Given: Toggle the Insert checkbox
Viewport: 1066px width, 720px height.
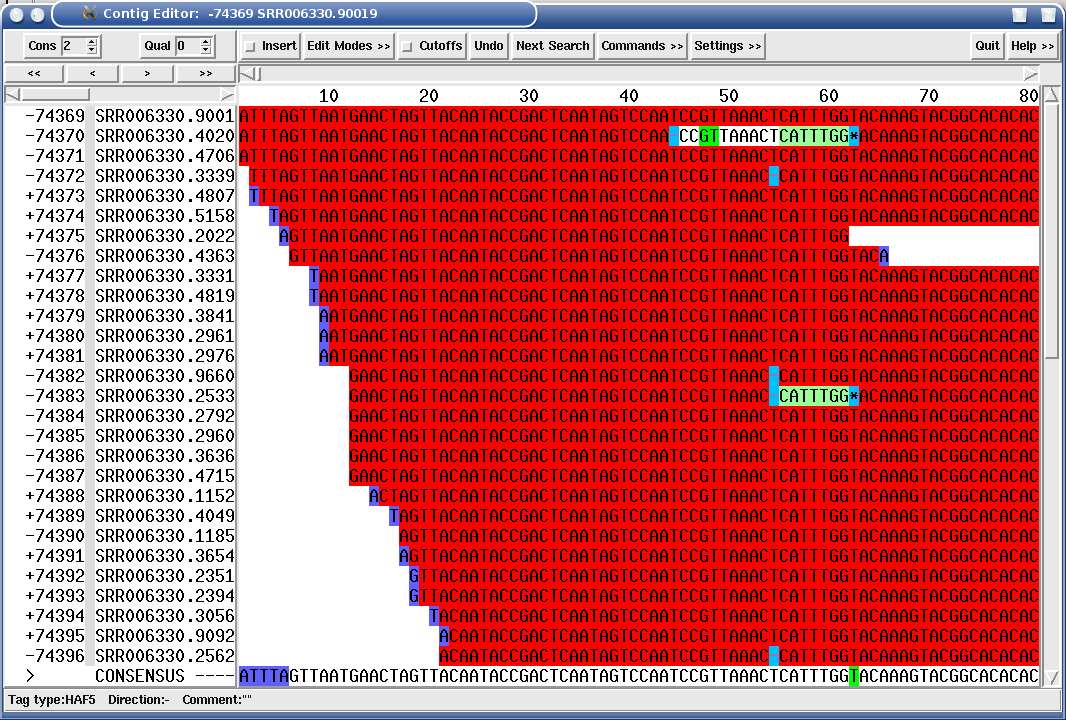Looking at the screenshot, I should coord(250,46).
